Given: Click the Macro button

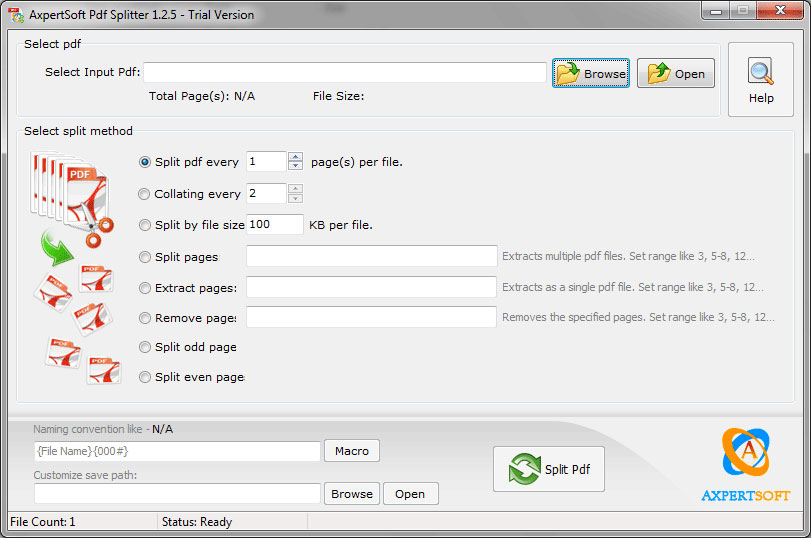Looking at the screenshot, I should 352,451.
